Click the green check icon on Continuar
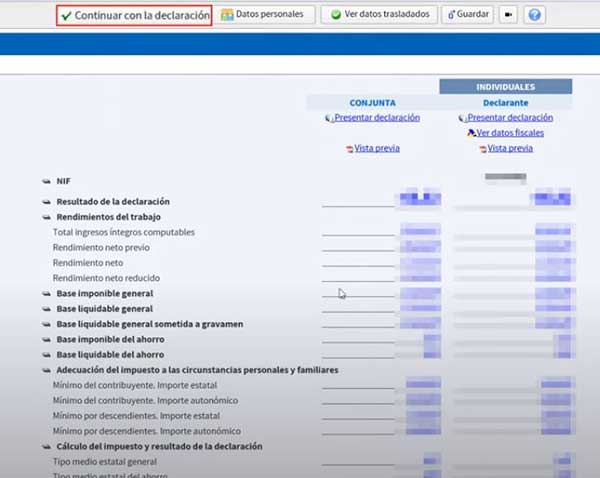Screen dimensions: 600x478 pos(66,16)
